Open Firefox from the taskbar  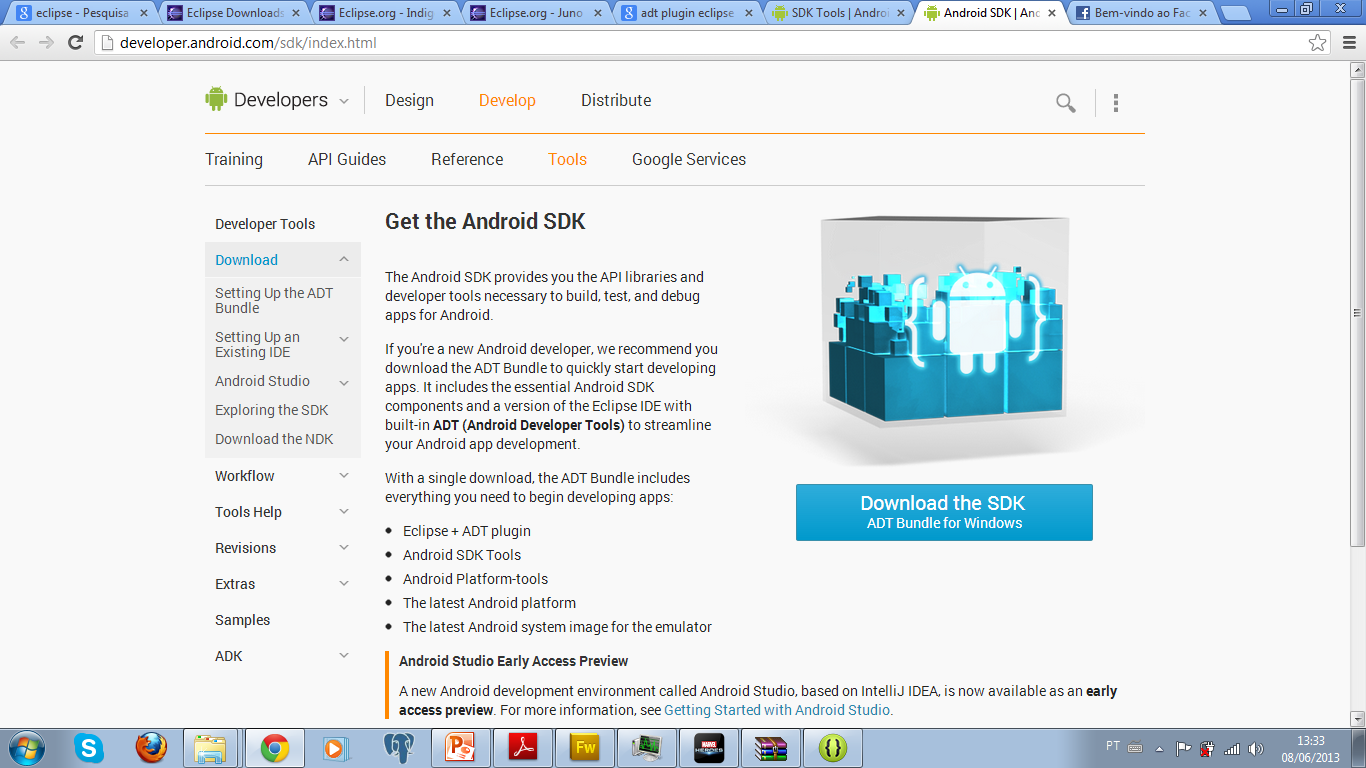tap(151, 748)
